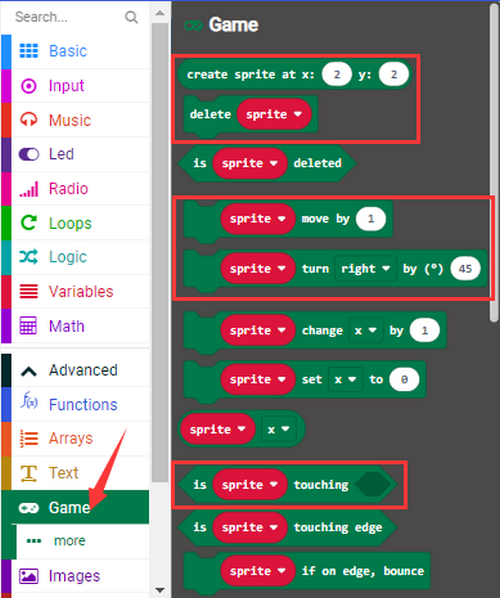Open the Basic category grid icon

29,51
